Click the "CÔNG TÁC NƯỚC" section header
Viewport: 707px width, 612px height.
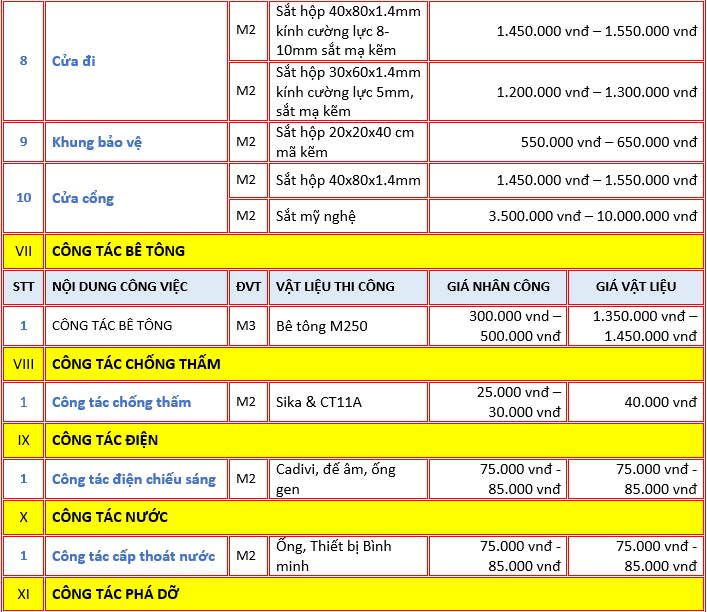(x=110, y=517)
